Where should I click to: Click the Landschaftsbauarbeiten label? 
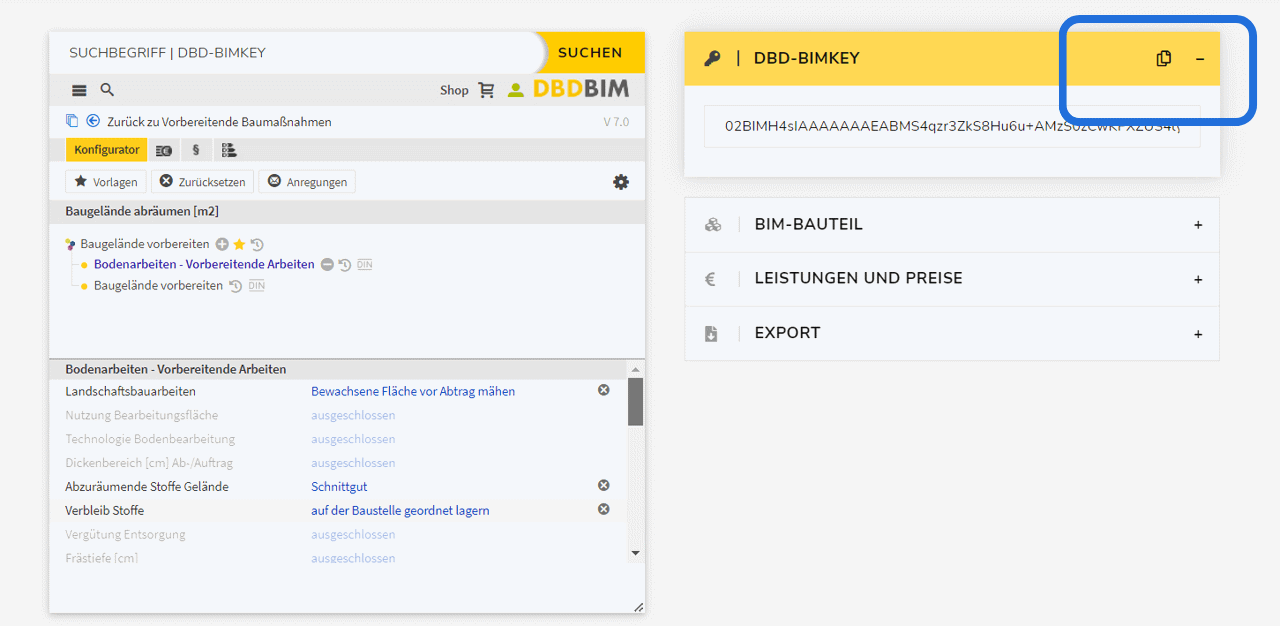click(x=131, y=391)
